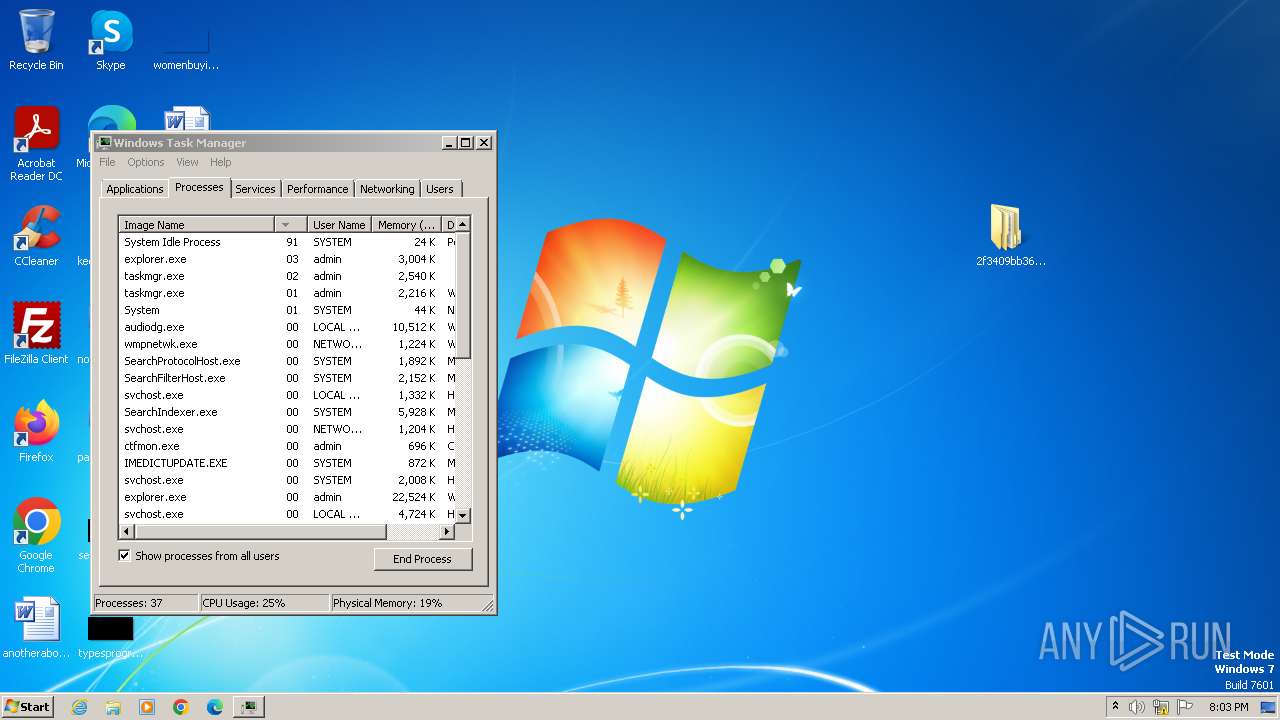
Task: Open File Explorer from taskbar
Action: click(x=113, y=707)
